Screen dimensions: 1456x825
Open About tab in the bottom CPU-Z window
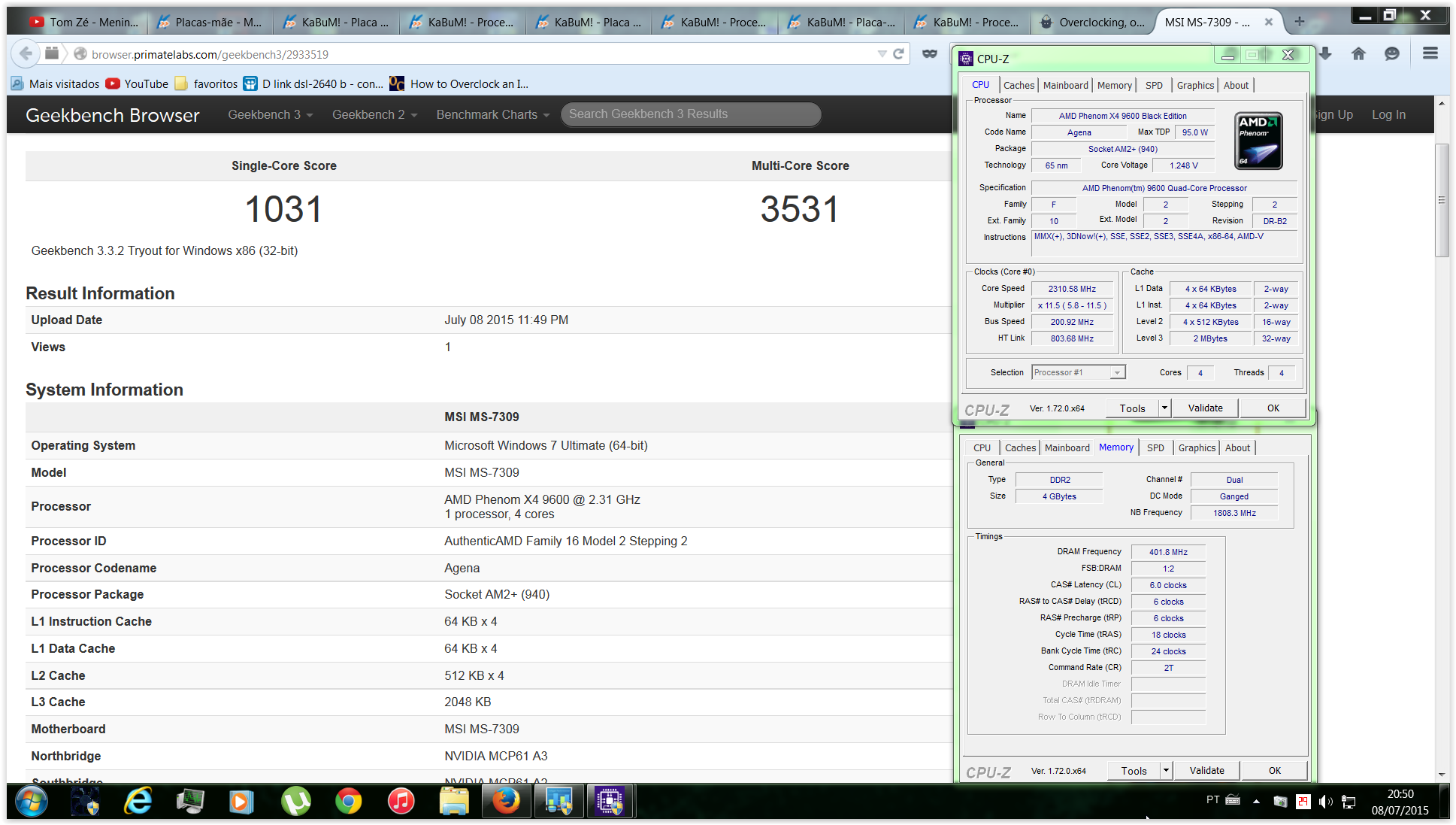tap(1237, 447)
